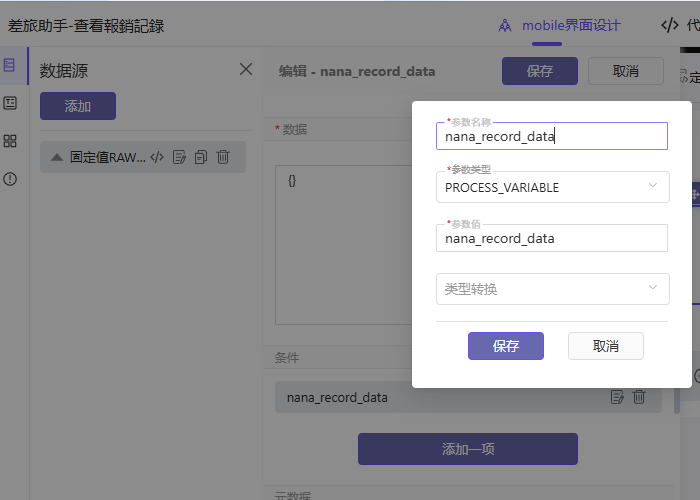Image resolution: width=700 pixels, height=500 pixels.
Task: Click 取消 button in the parameter dialog
Action: (x=605, y=346)
